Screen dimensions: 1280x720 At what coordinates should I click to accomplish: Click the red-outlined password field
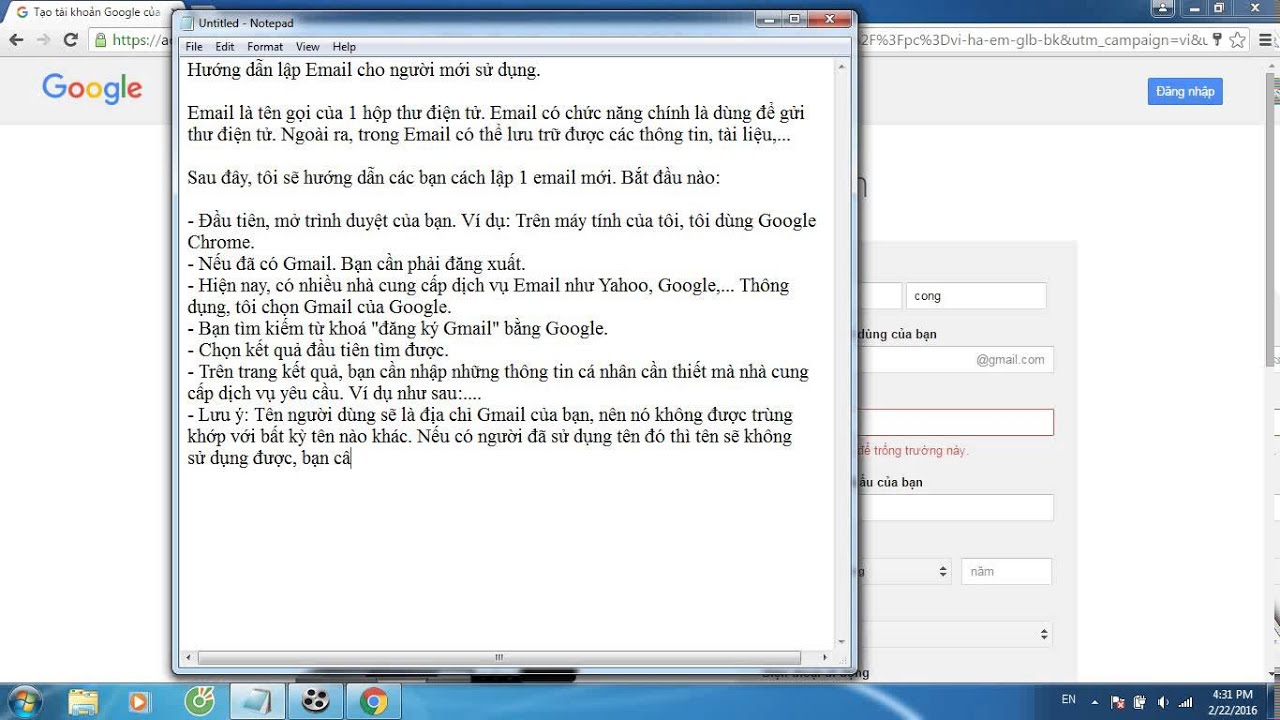(955, 422)
